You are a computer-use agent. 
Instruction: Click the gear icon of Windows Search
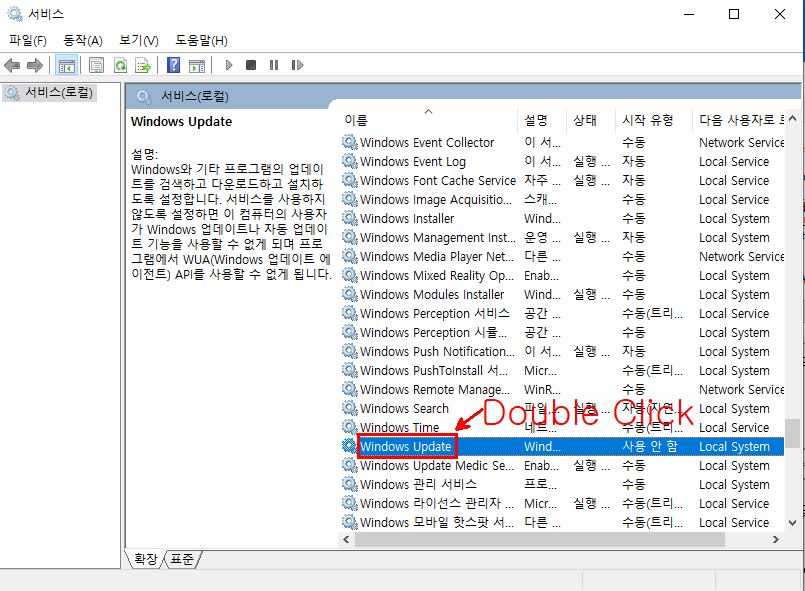pos(350,408)
